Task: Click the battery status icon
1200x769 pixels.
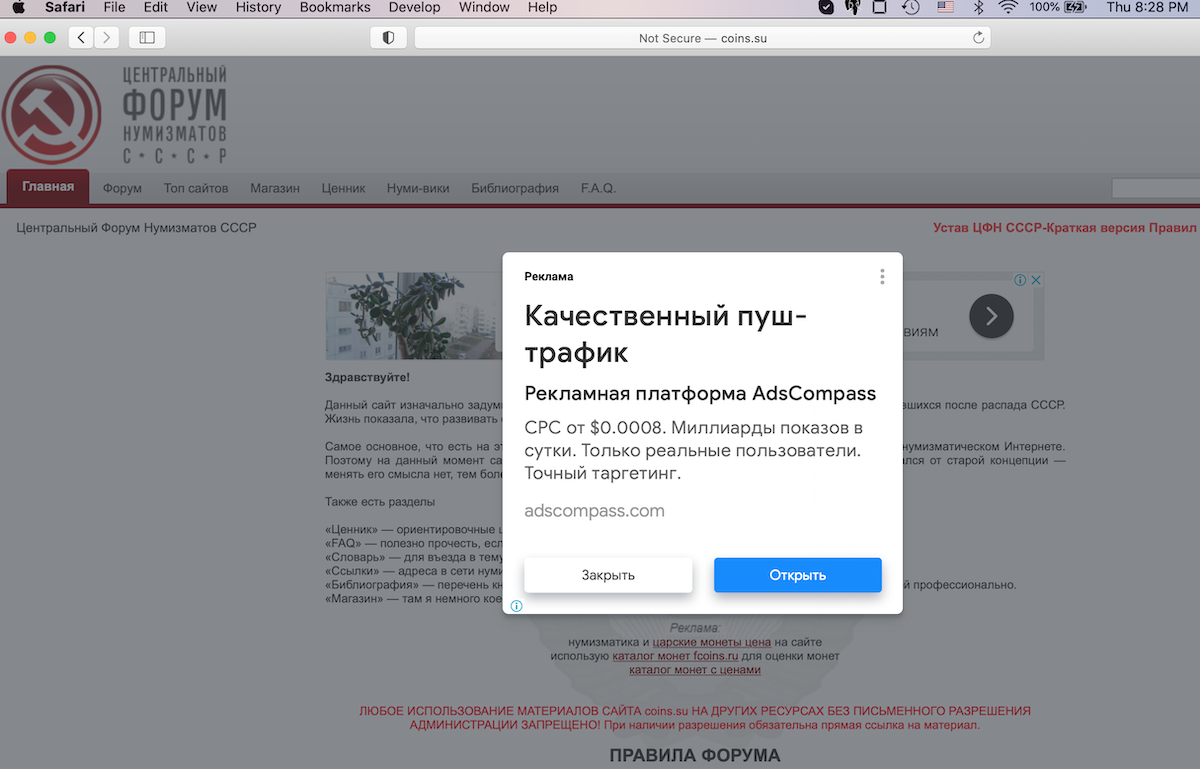Action: 1076,8
